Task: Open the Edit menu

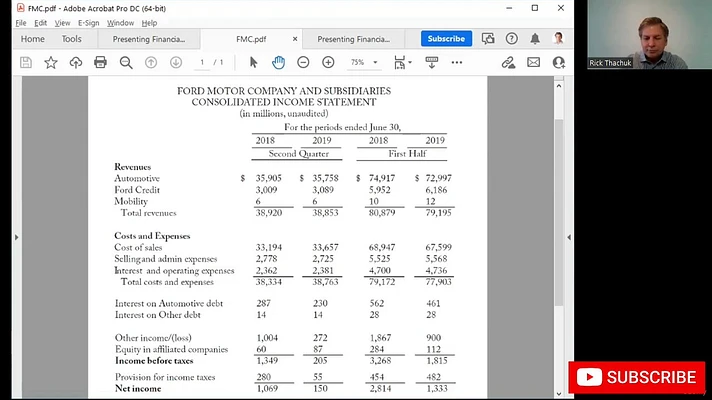Action: [40, 23]
